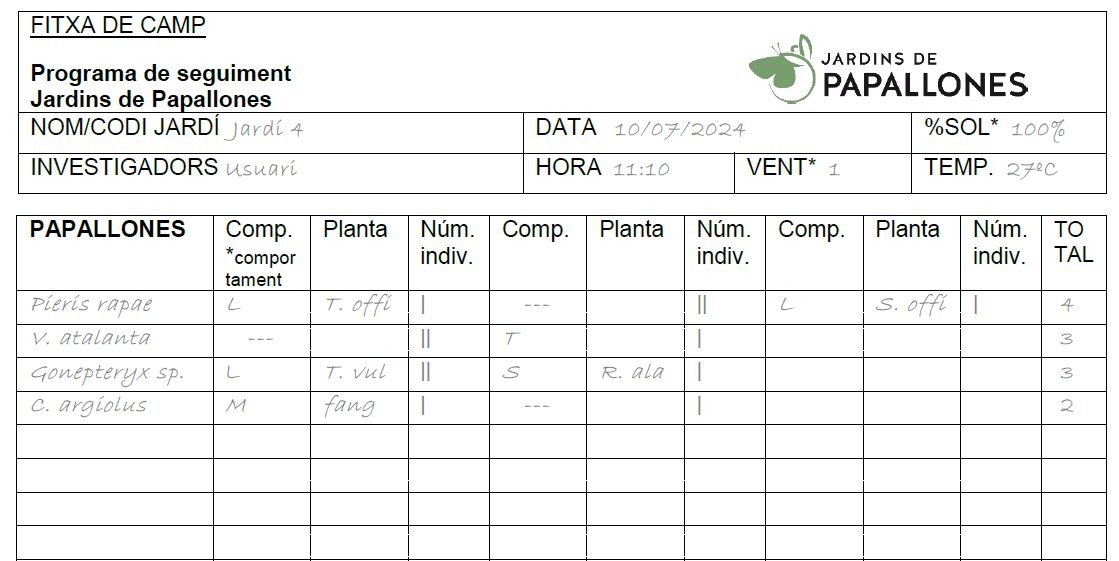Select the Pieris rapae species cell
1119x561 pixels.
[x=115, y=308]
